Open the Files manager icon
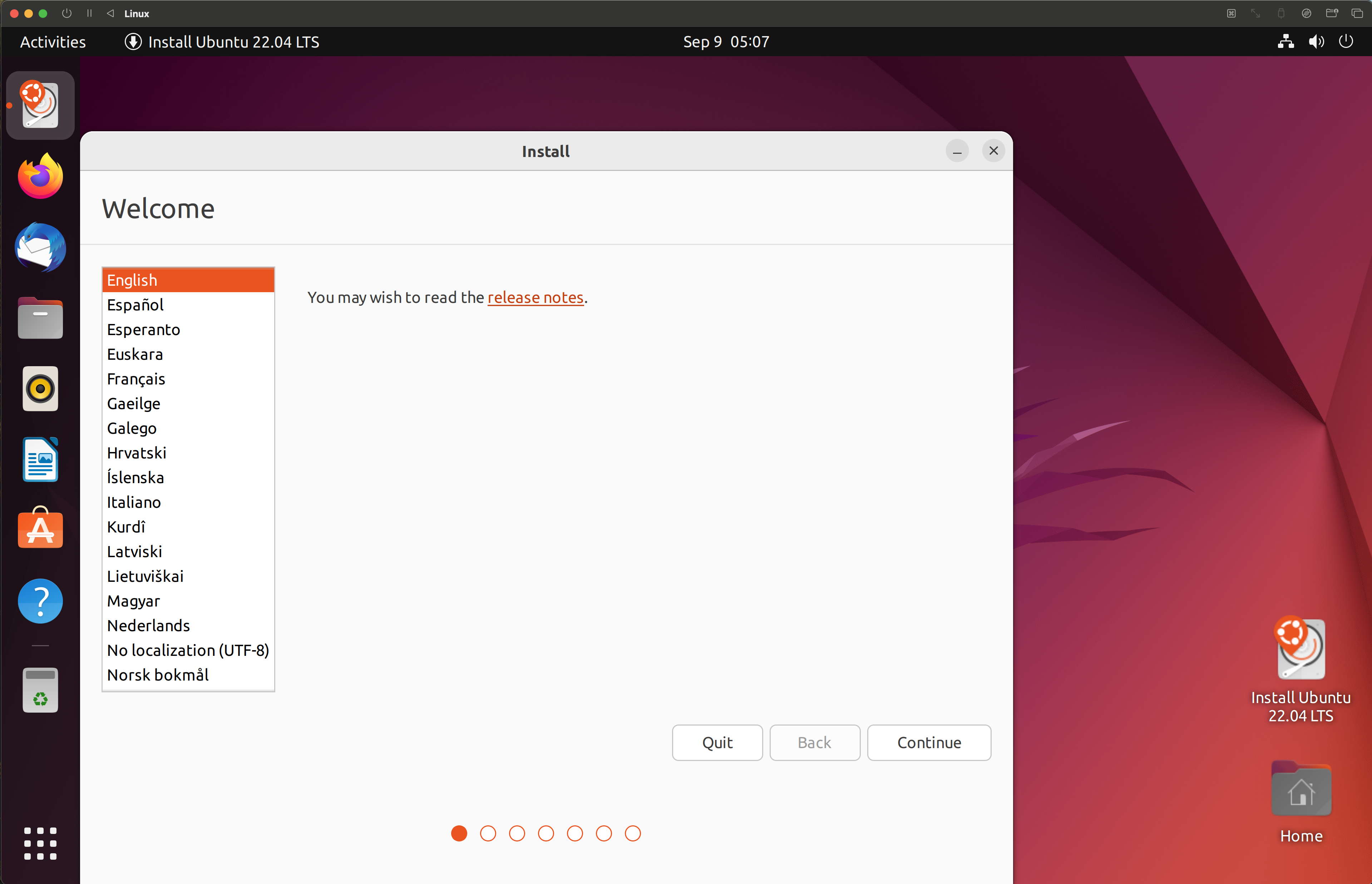This screenshot has width=1372, height=884. tap(40, 318)
